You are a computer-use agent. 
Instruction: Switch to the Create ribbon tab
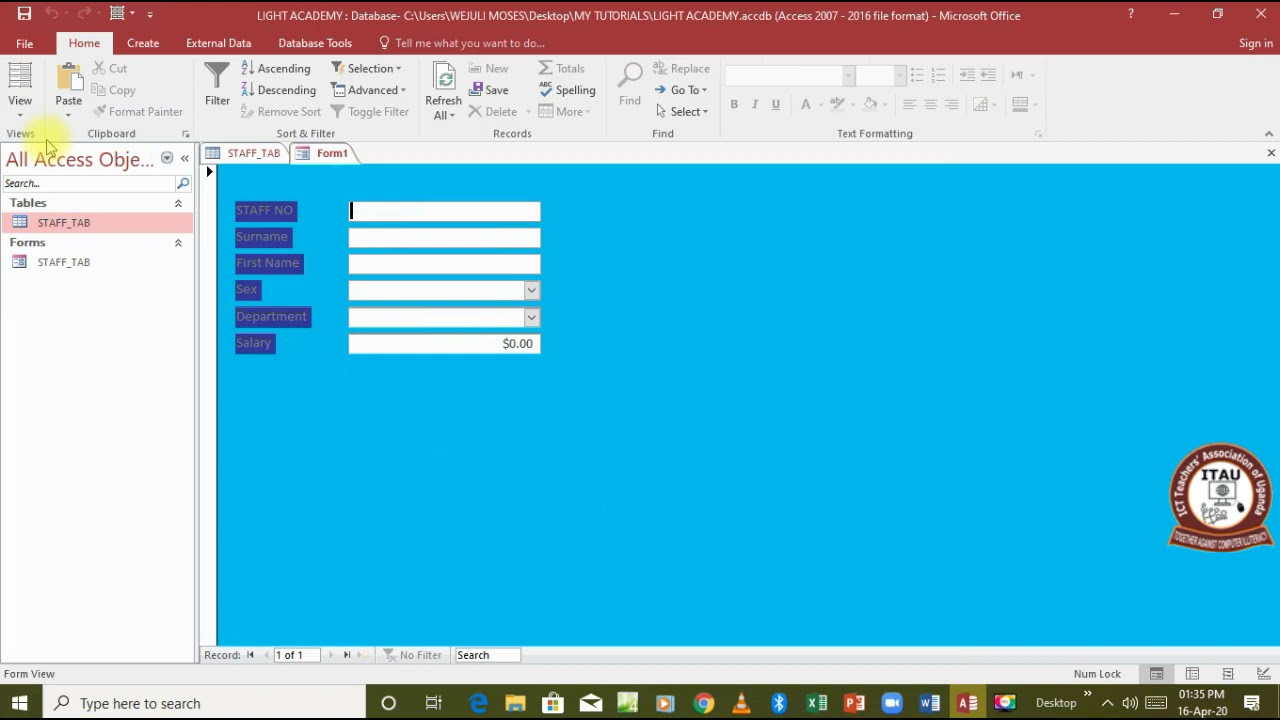[x=143, y=43]
